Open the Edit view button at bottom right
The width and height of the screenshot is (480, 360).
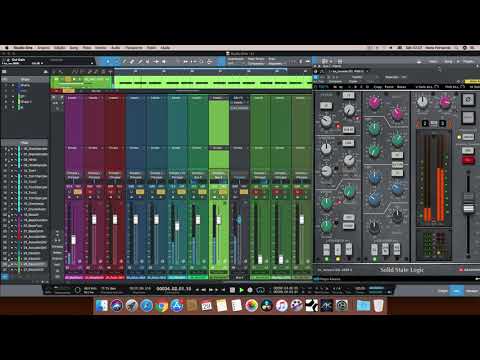tap(443, 291)
